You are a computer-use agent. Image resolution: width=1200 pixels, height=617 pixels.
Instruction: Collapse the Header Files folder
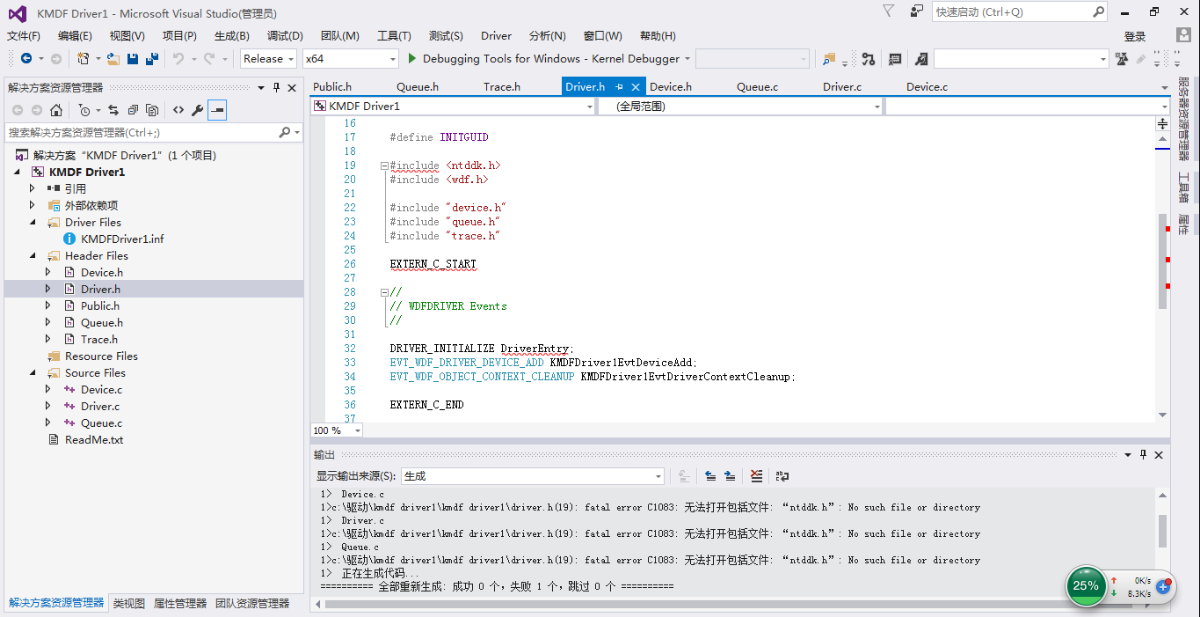tap(32, 255)
